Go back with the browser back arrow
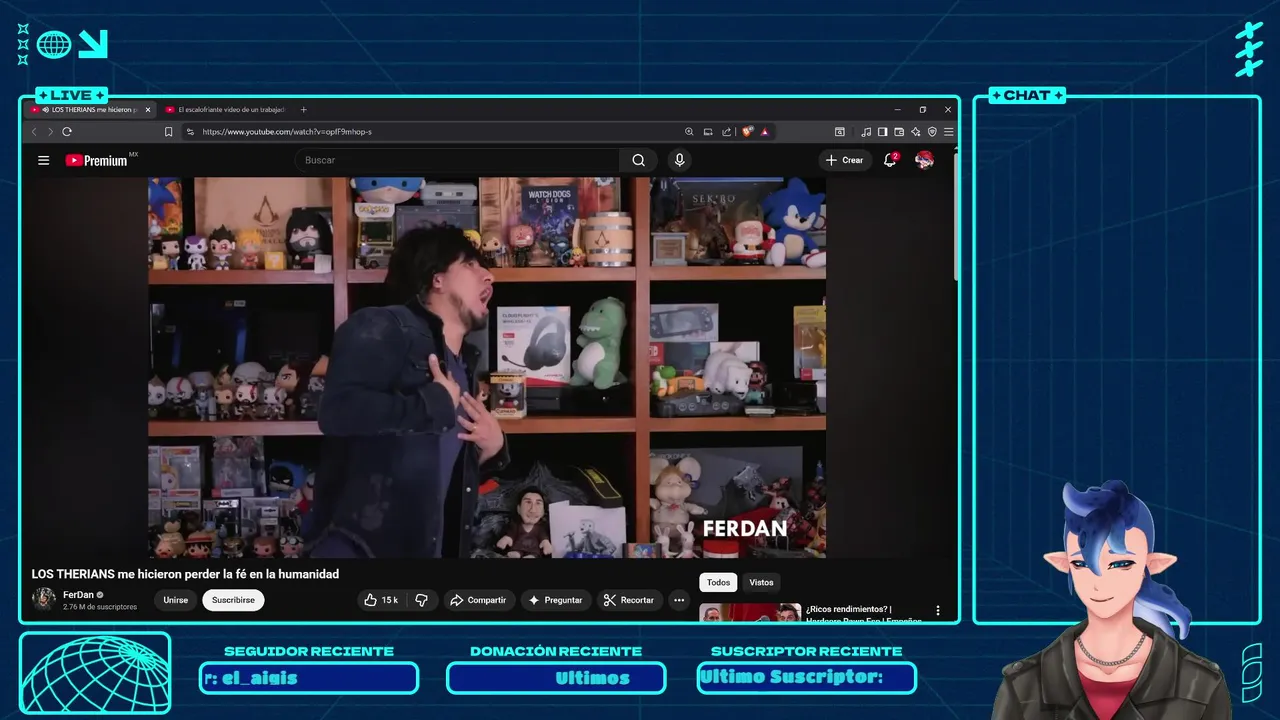 point(34,132)
